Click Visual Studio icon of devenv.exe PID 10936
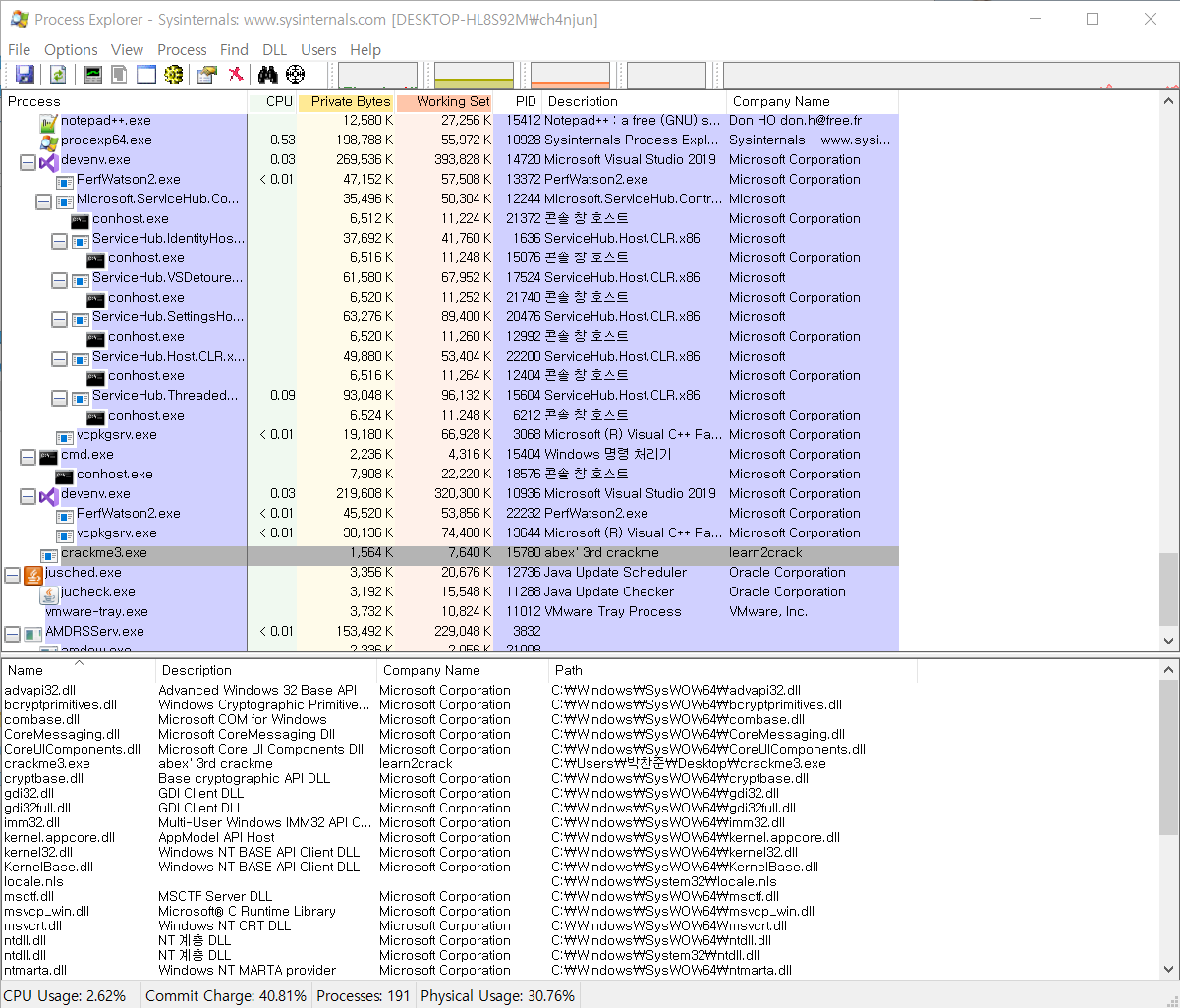The image size is (1180, 1008). (48, 495)
